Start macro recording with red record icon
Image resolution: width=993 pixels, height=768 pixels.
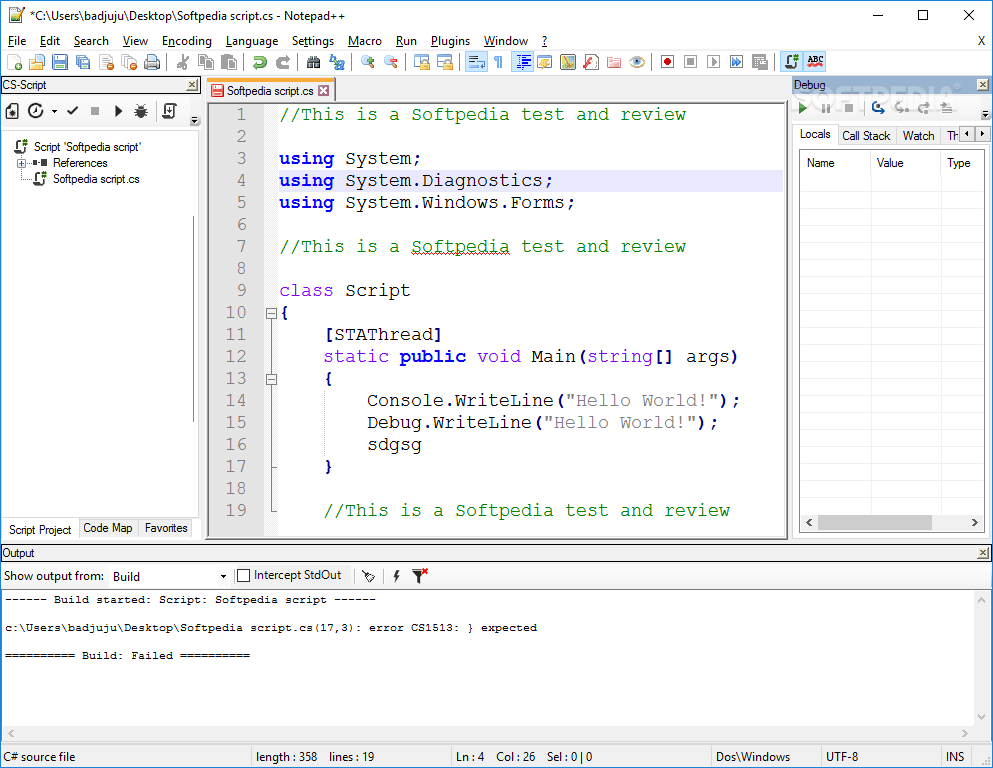click(667, 62)
